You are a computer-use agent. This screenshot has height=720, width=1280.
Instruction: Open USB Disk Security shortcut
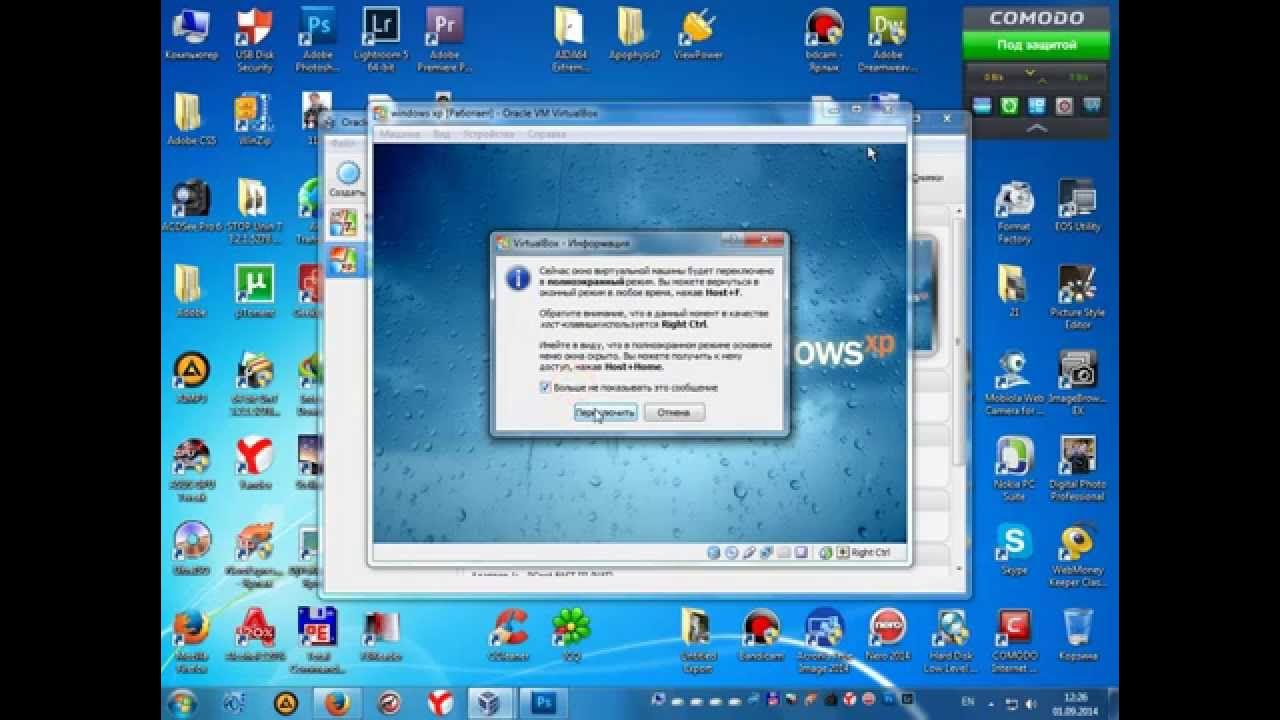coord(254,40)
